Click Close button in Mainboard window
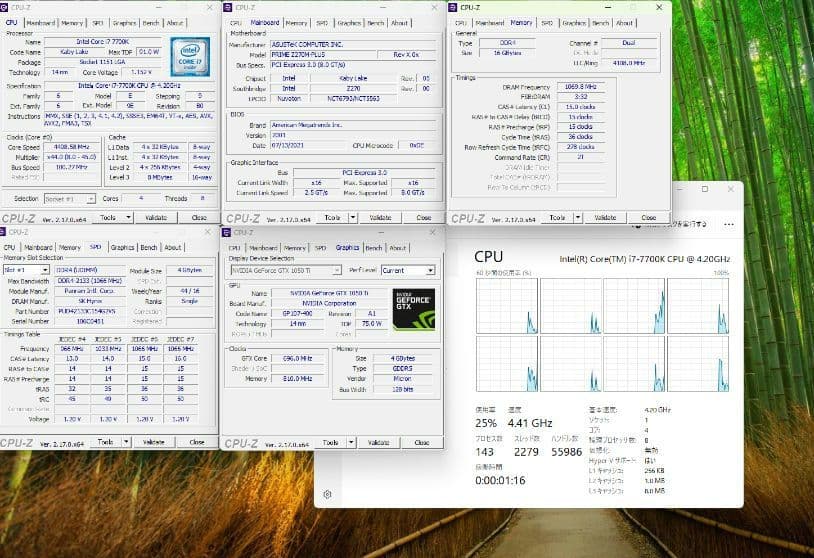 (x=424, y=217)
